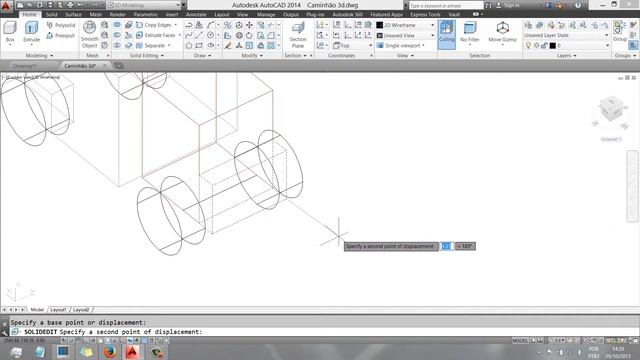Open the 2D Wireframe visual style dropdown
Screen dimensions: 640x360
(406, 25)
